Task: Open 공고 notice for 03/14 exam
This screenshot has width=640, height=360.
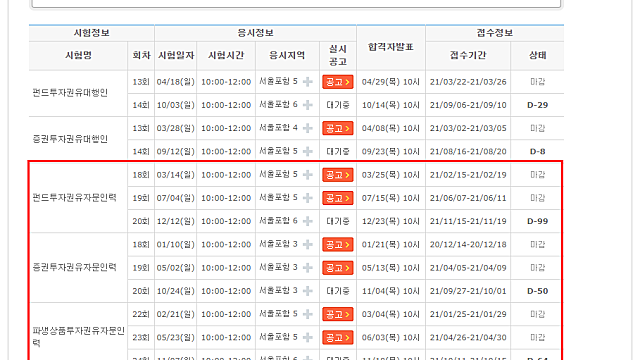Action: tap(338, 175)
